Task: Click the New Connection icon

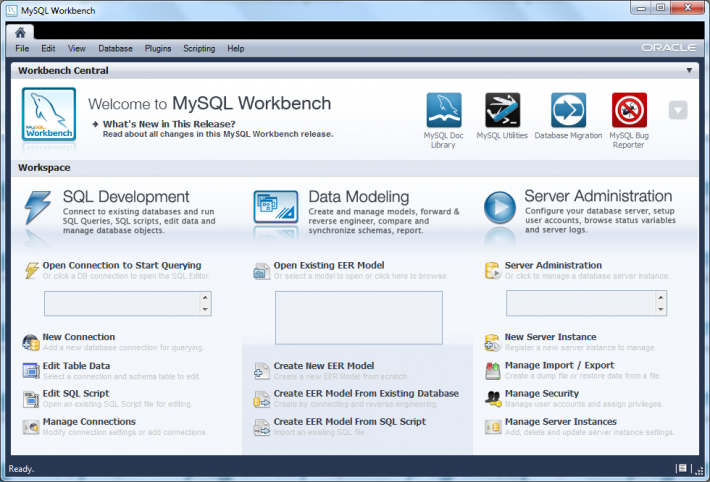Action: (x=31, y=342)
